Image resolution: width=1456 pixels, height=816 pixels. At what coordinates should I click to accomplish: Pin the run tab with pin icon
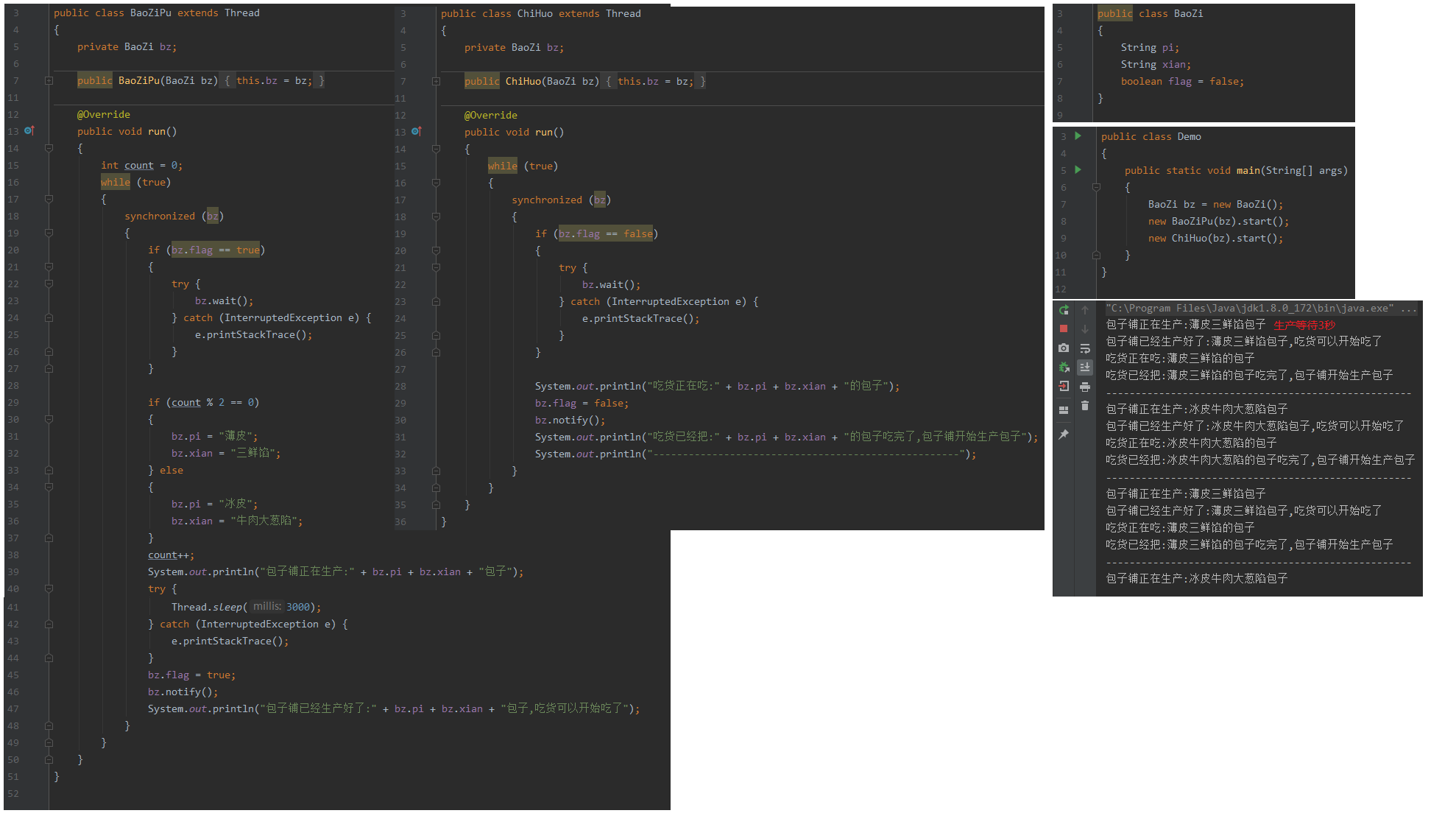coord(1064,435)
